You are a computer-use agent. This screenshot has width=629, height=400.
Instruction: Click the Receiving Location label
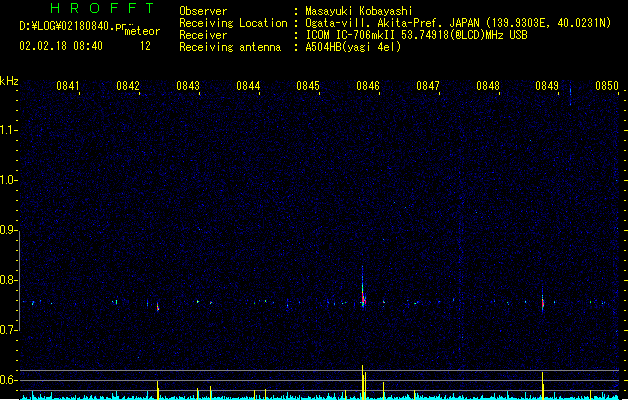(x=233, y=23)
